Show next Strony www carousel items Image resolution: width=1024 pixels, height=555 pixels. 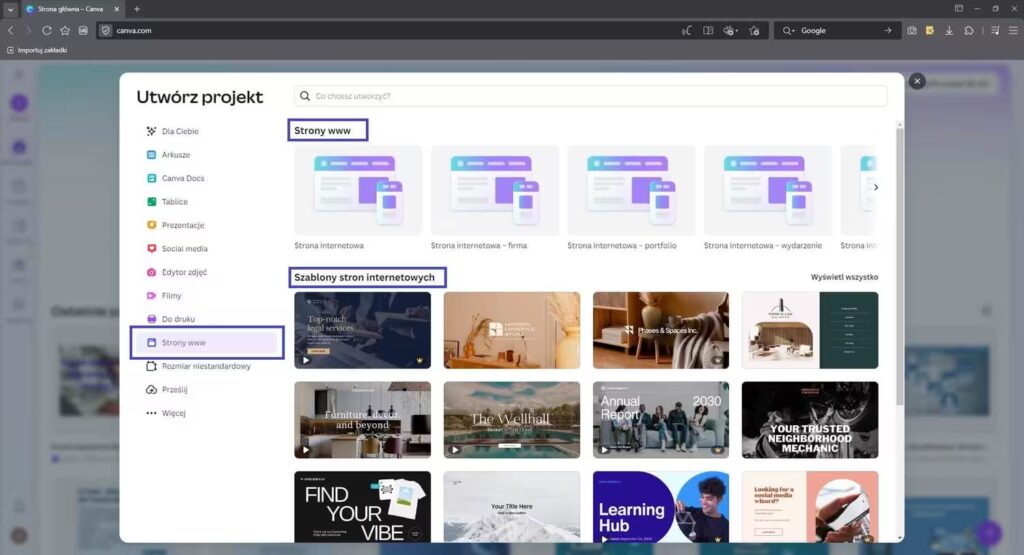[x=876, y=187]
